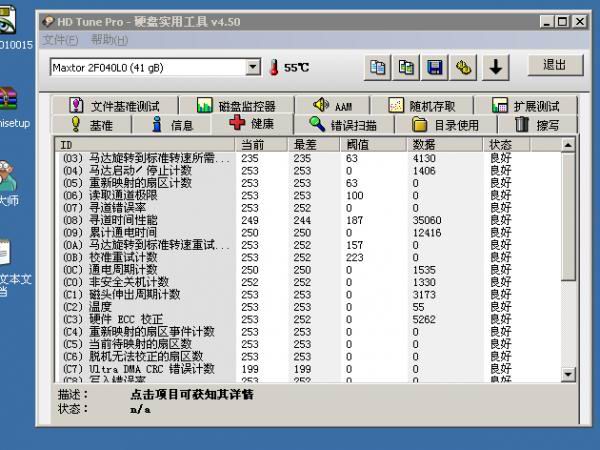Click the 最差 column header
The image size is (600, 450).
[313, 145]
